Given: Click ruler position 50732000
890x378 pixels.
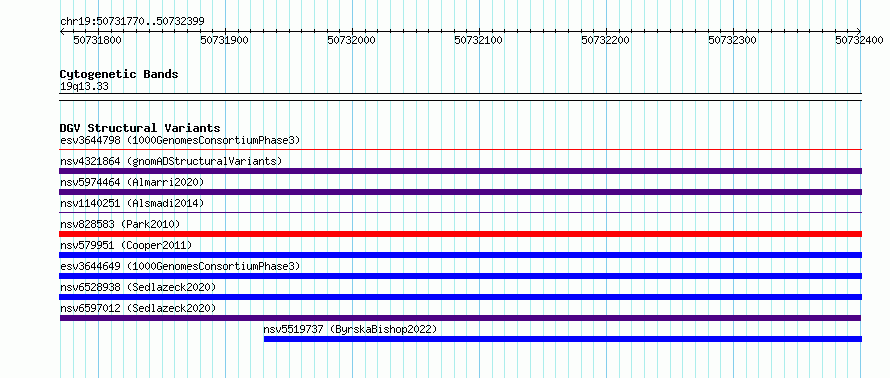Looking at the screenshot, I should [352, 41].
